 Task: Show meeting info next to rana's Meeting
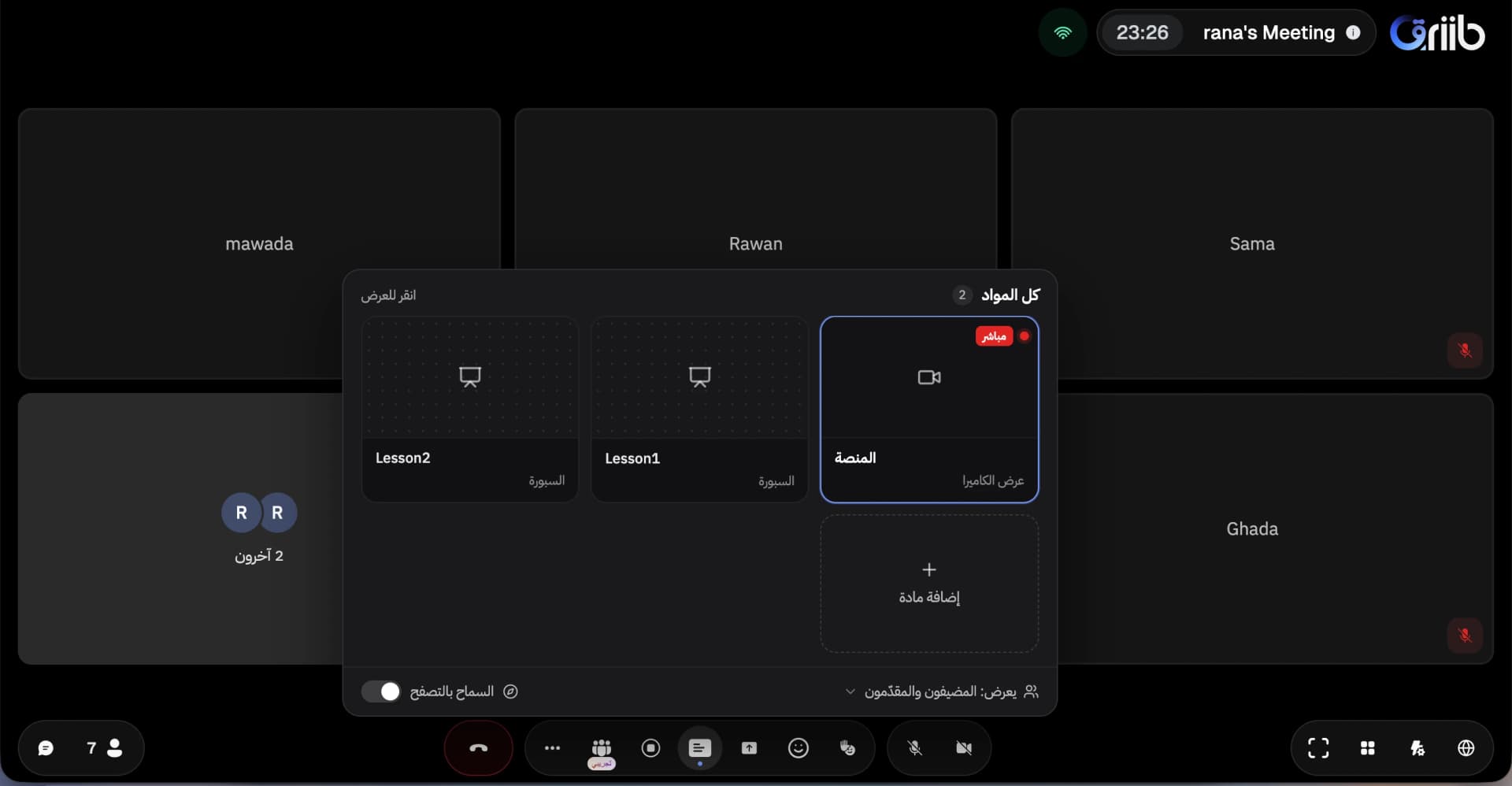(x=1353, y=32)
